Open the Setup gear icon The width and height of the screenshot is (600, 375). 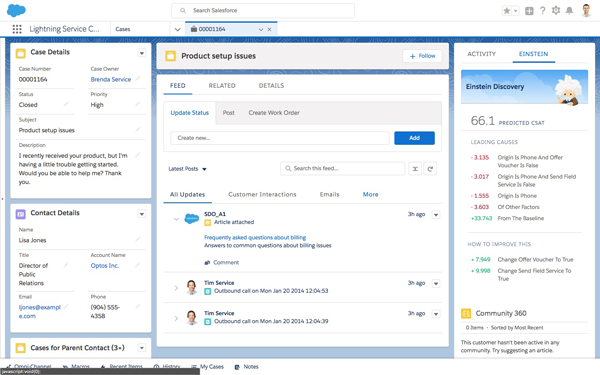pos(556,11)
